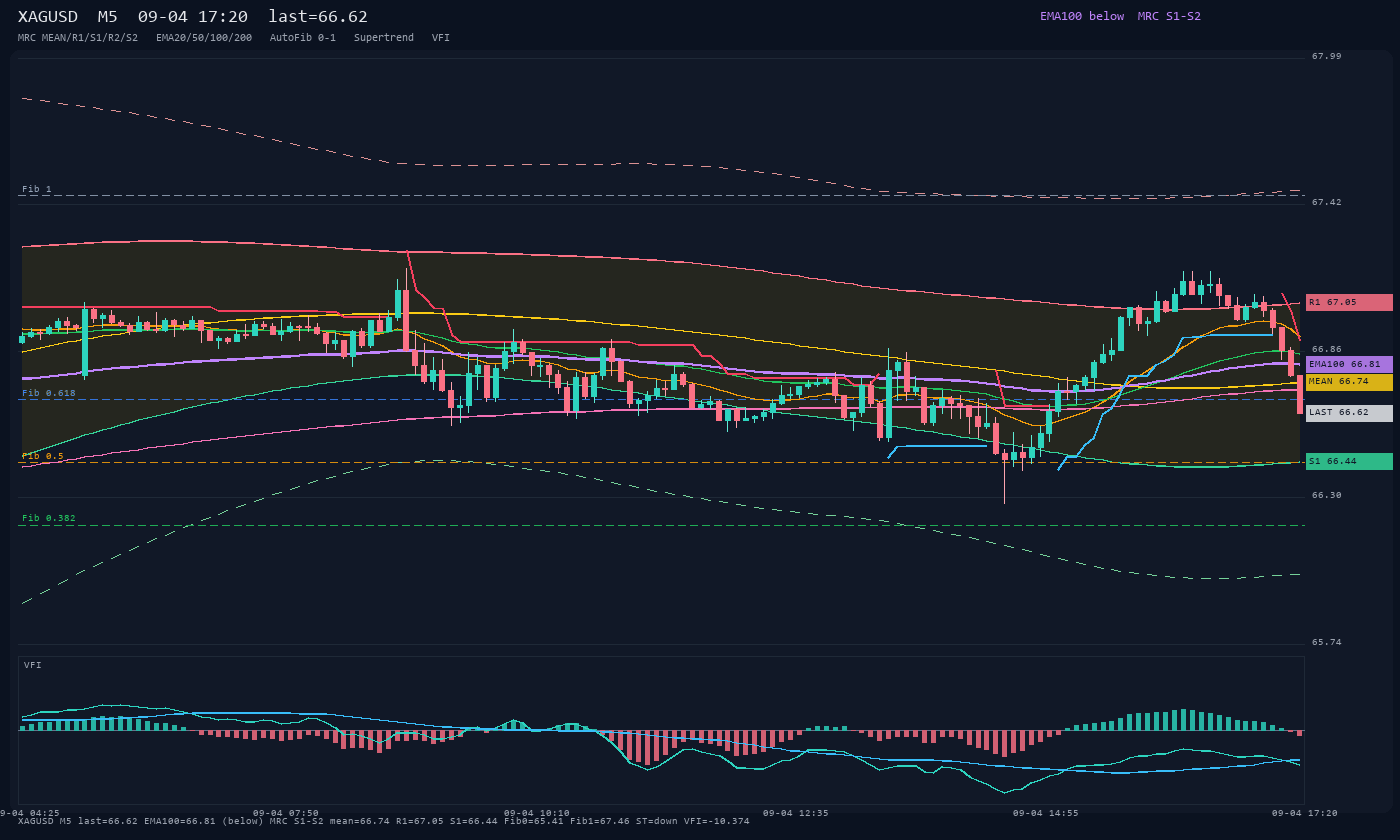Select the 09-04 17:20 label on the time axis
Viewport: 1400px width, 840px height.
point(1305,813)
